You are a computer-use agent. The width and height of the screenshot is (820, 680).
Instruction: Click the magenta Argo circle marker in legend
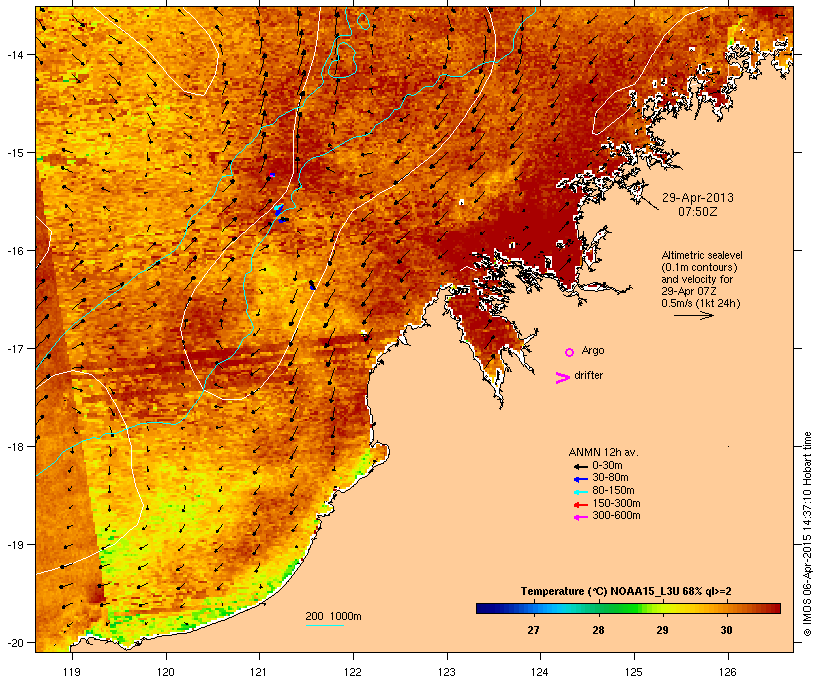pyautogui.click(x=570, y=352)
